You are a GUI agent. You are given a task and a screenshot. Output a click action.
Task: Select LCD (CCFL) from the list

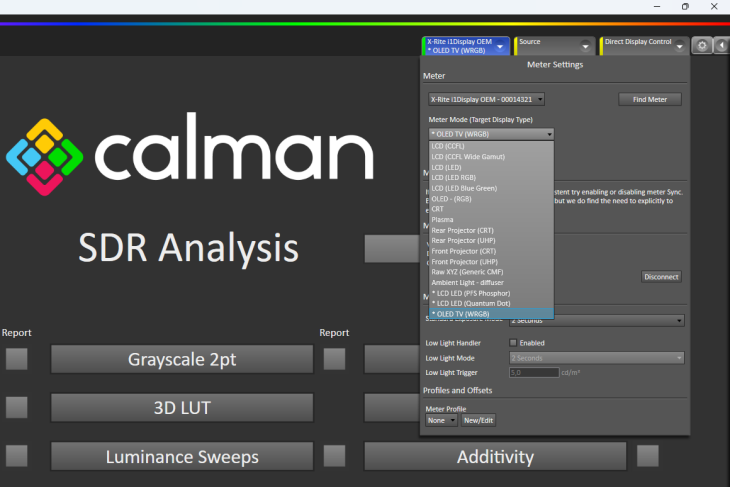pyautogui.click(x=491, y=146)
